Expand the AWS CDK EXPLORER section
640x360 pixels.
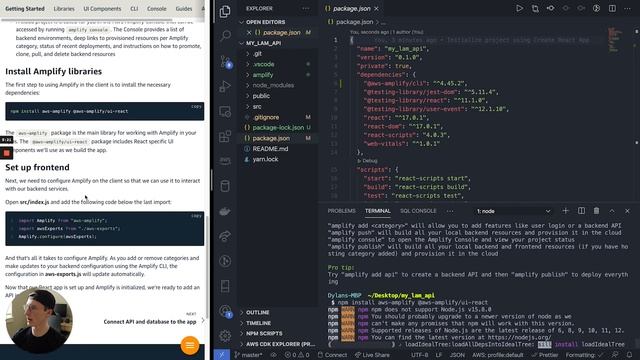pyautogui.click(x=278, y=344)
